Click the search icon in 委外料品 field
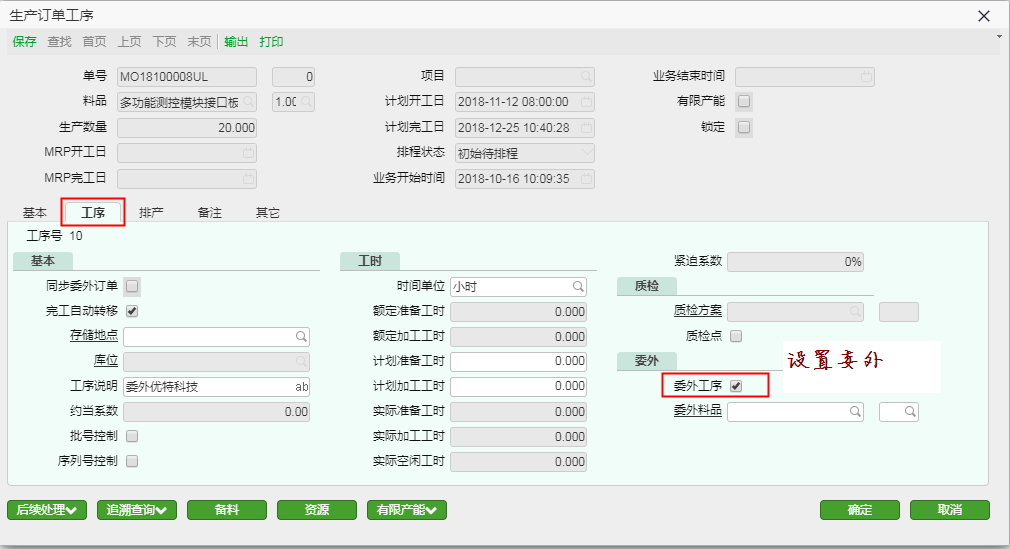 pos(855,411)
